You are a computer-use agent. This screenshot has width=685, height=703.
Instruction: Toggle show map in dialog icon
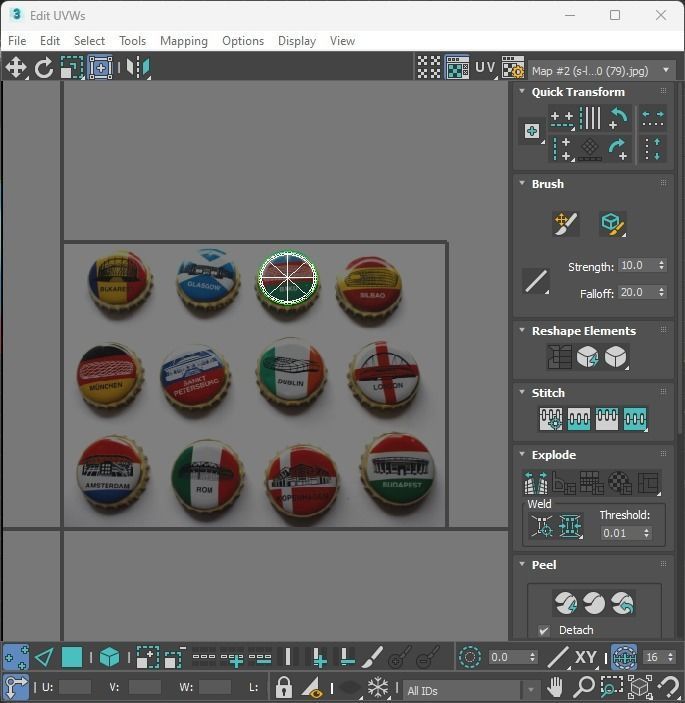tap(457, 68)
